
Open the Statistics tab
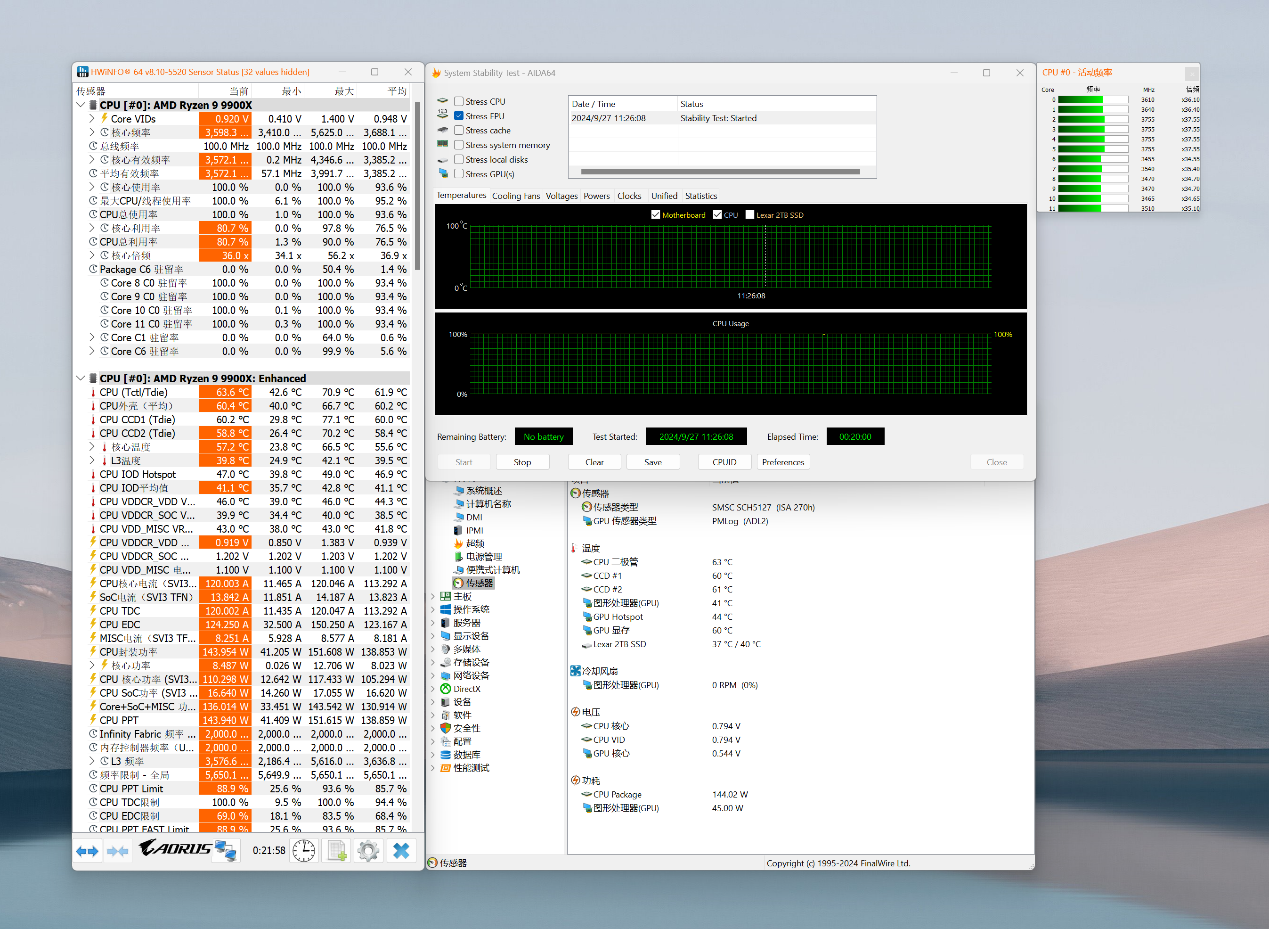click(701, 196)
